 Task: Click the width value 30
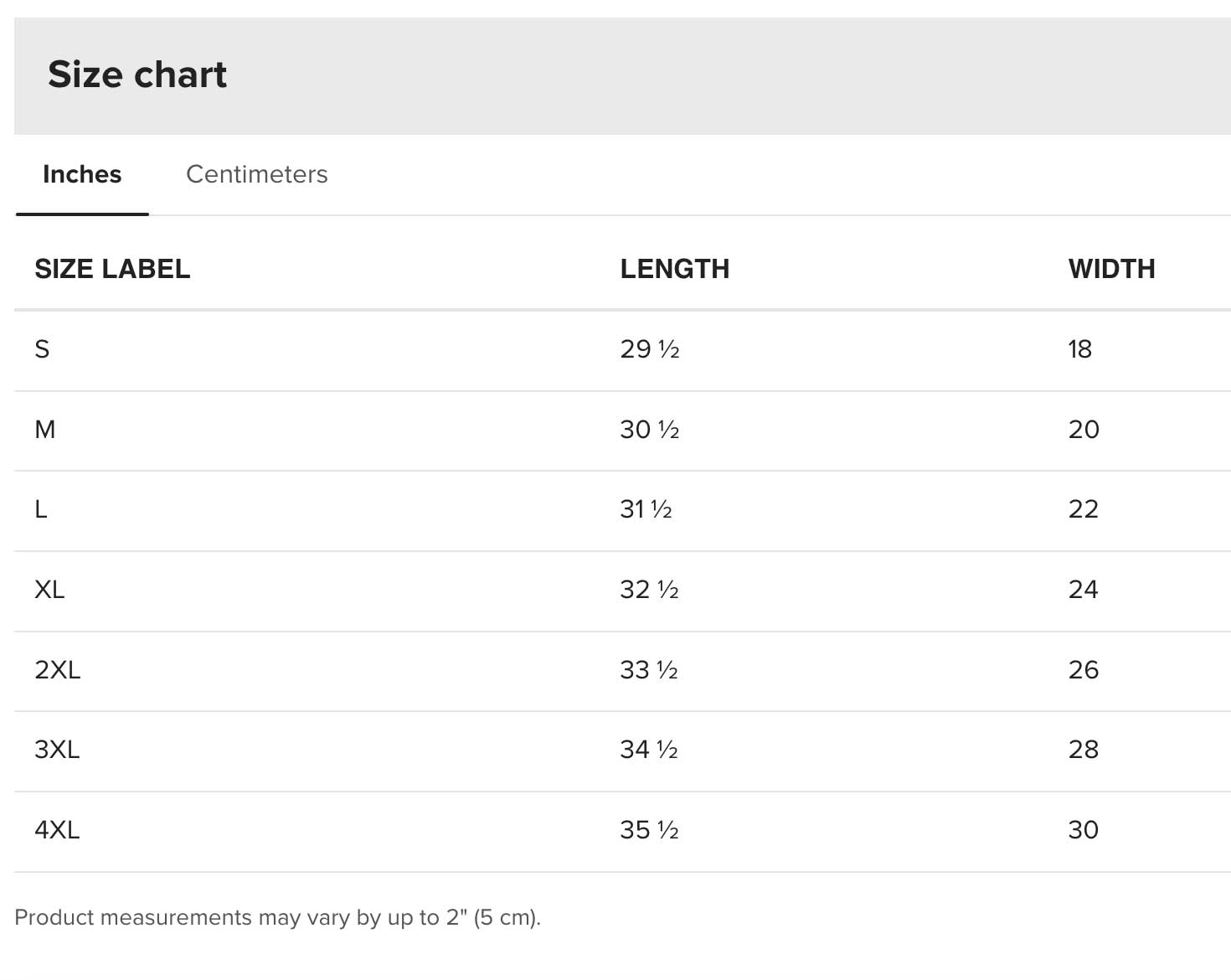click(x=1083, y=830)
